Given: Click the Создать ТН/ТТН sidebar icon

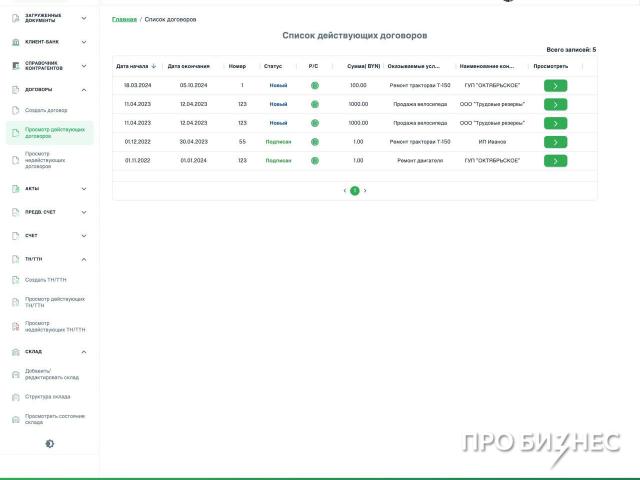Looking at the screenshot, I should 15,279.
